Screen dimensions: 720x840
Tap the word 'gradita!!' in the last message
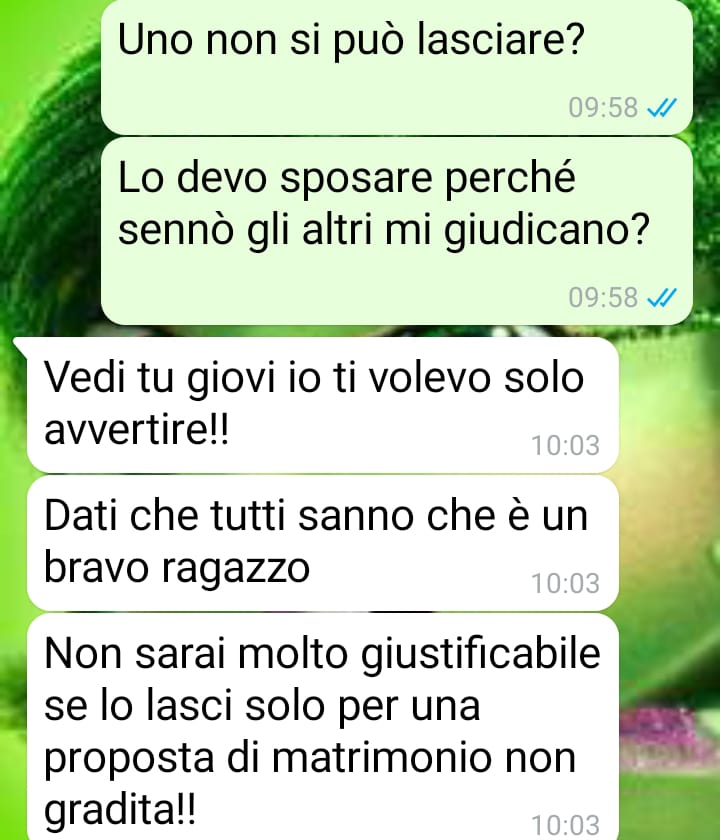(x=120, y=809)
